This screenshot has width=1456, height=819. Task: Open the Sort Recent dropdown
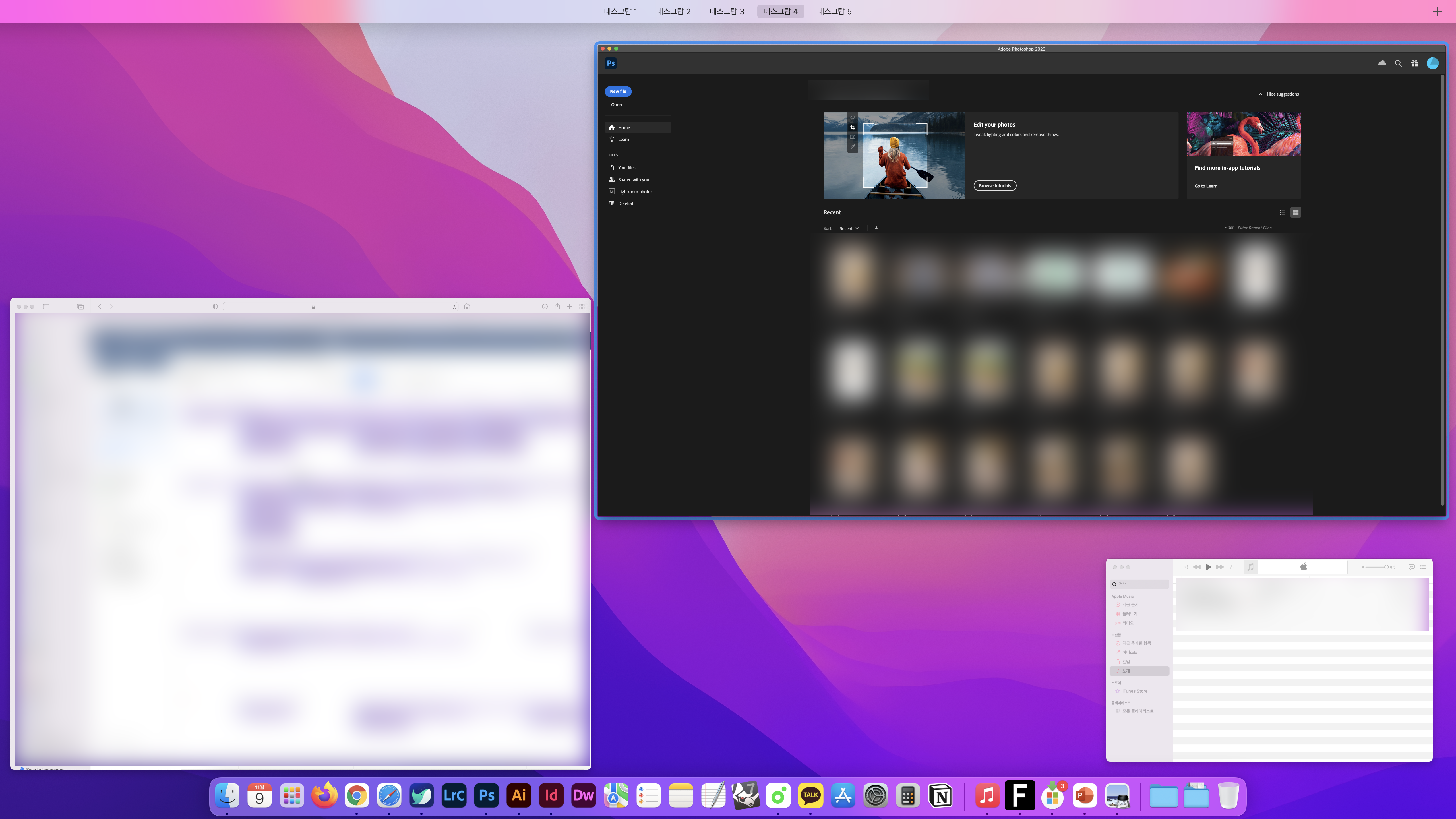point(849,228)
